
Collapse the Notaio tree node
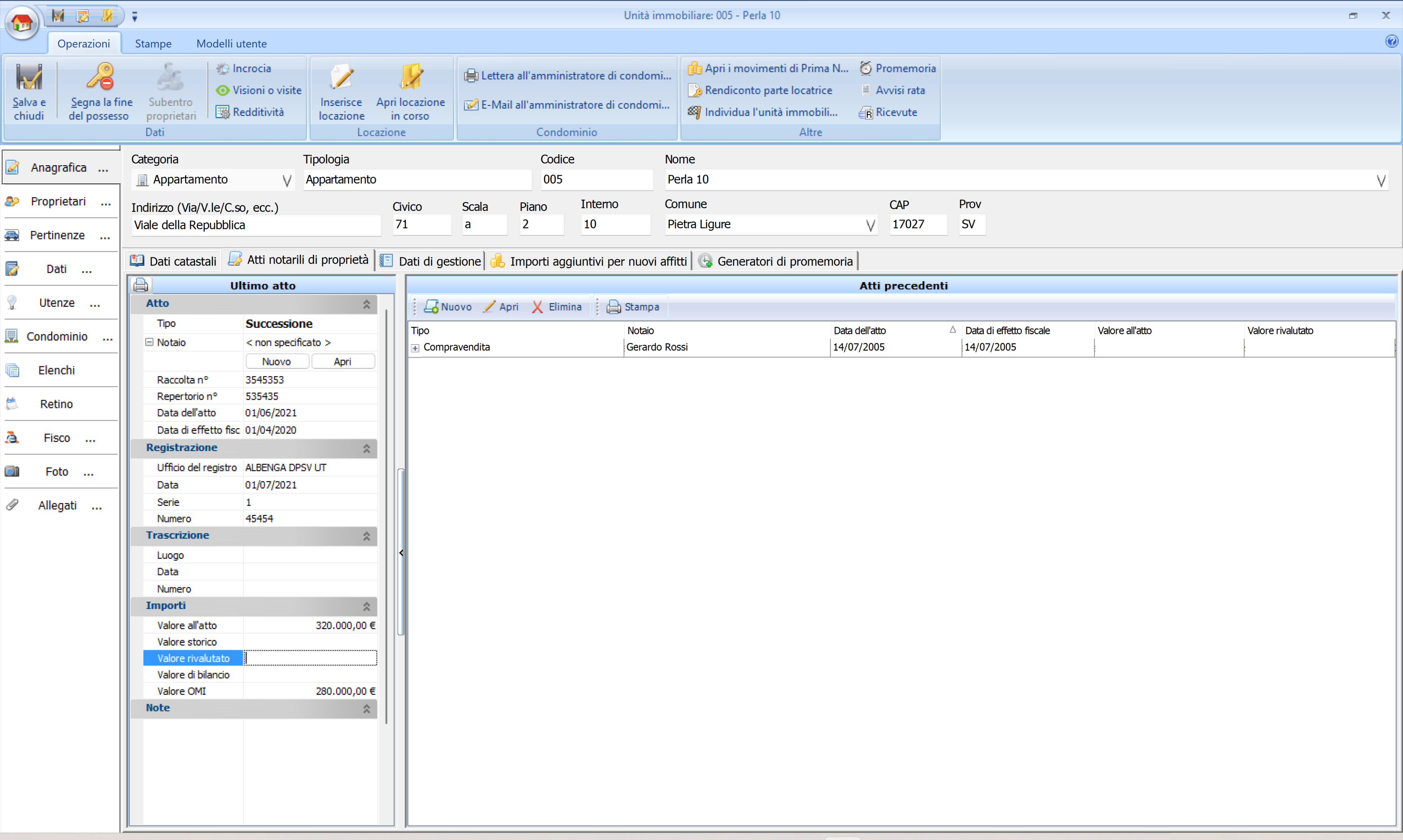[x=149, y=342]
